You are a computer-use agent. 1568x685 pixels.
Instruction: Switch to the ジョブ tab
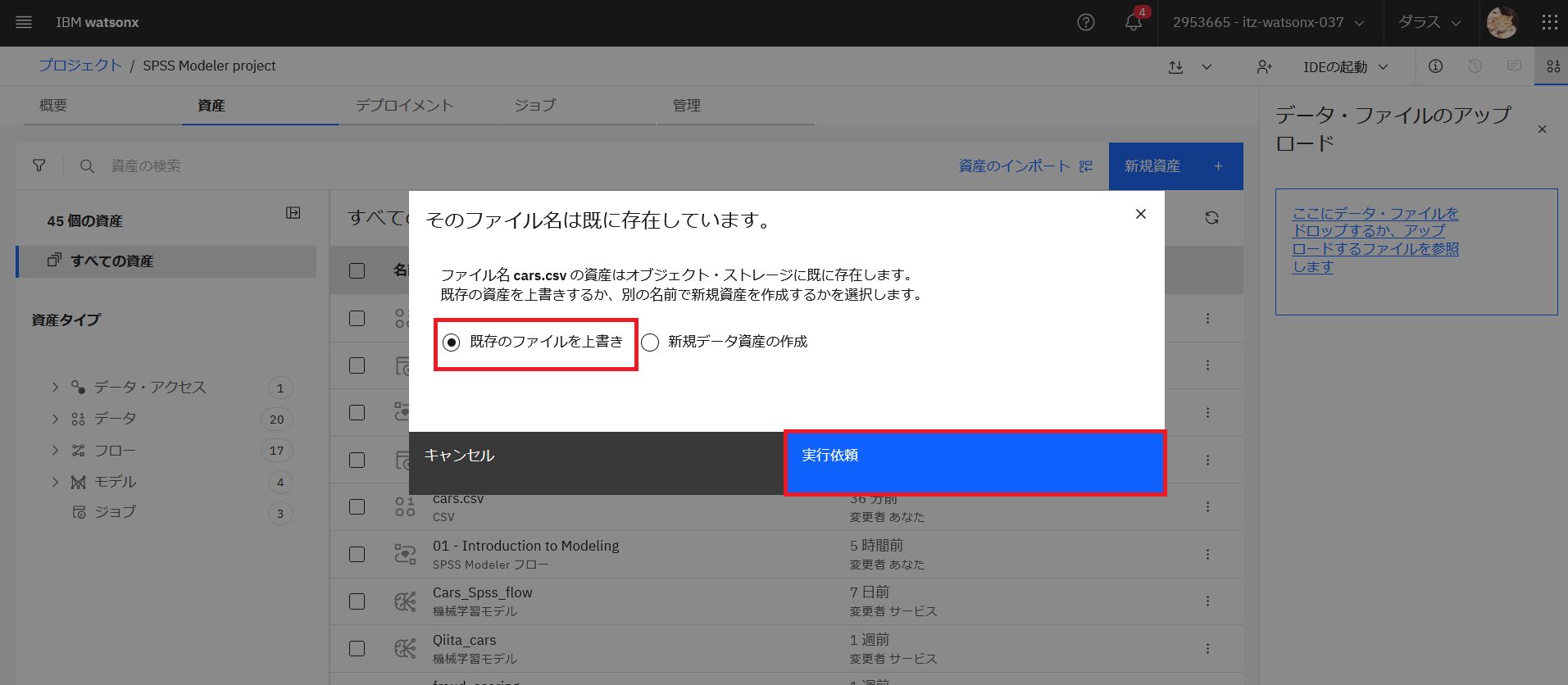(x=577, y=106)
